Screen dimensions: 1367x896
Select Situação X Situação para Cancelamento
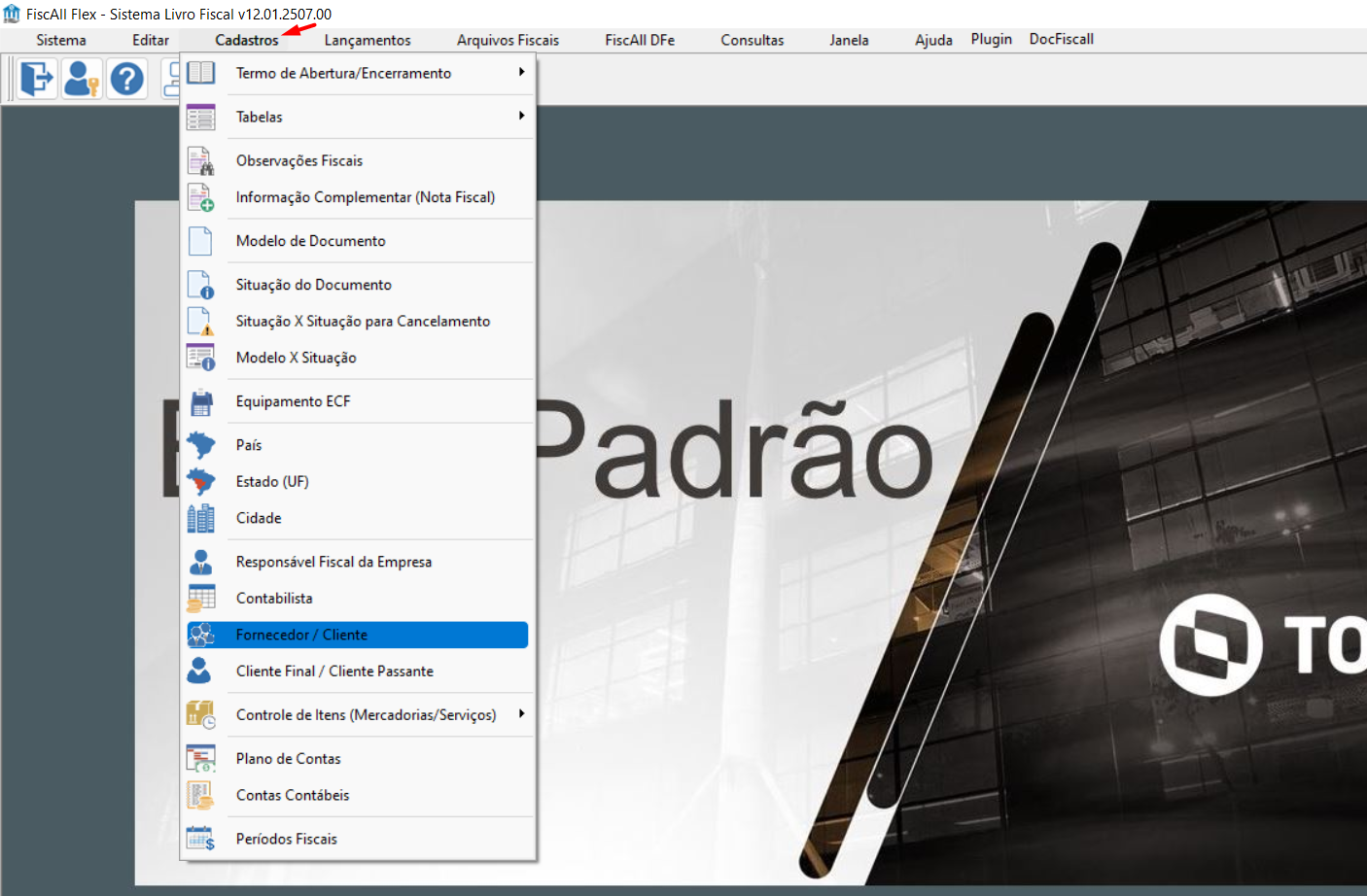(x=358, y=322)
